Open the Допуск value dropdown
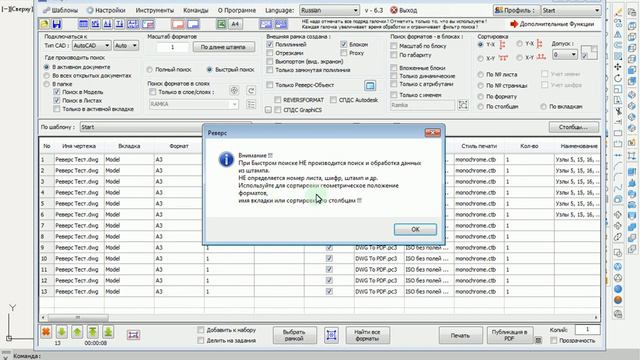 565,54
